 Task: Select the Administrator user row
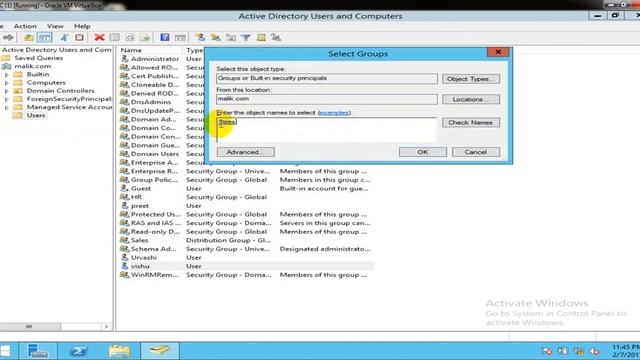[x=155, y=59]
